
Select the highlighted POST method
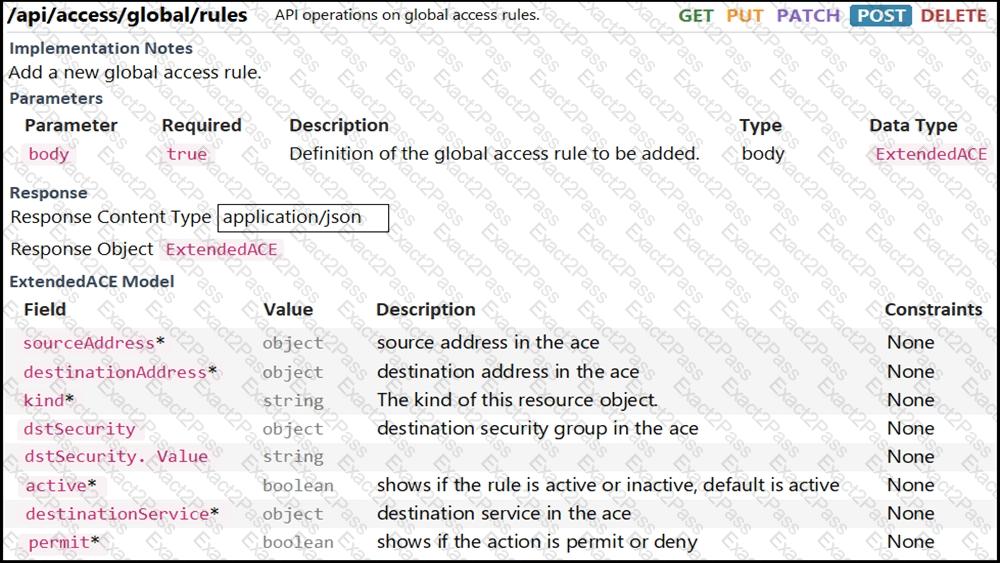[x=881, y=15]
